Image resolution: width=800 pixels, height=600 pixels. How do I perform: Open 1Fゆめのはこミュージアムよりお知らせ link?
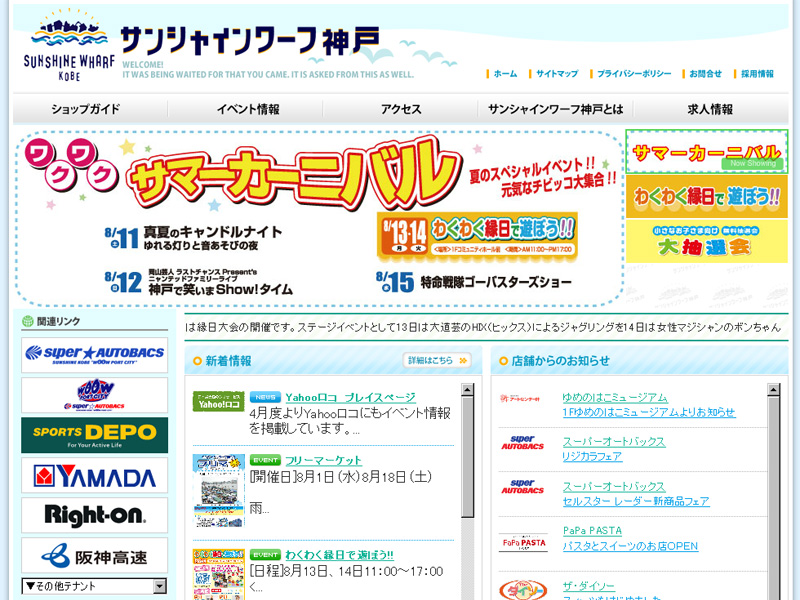pos(648,412)
